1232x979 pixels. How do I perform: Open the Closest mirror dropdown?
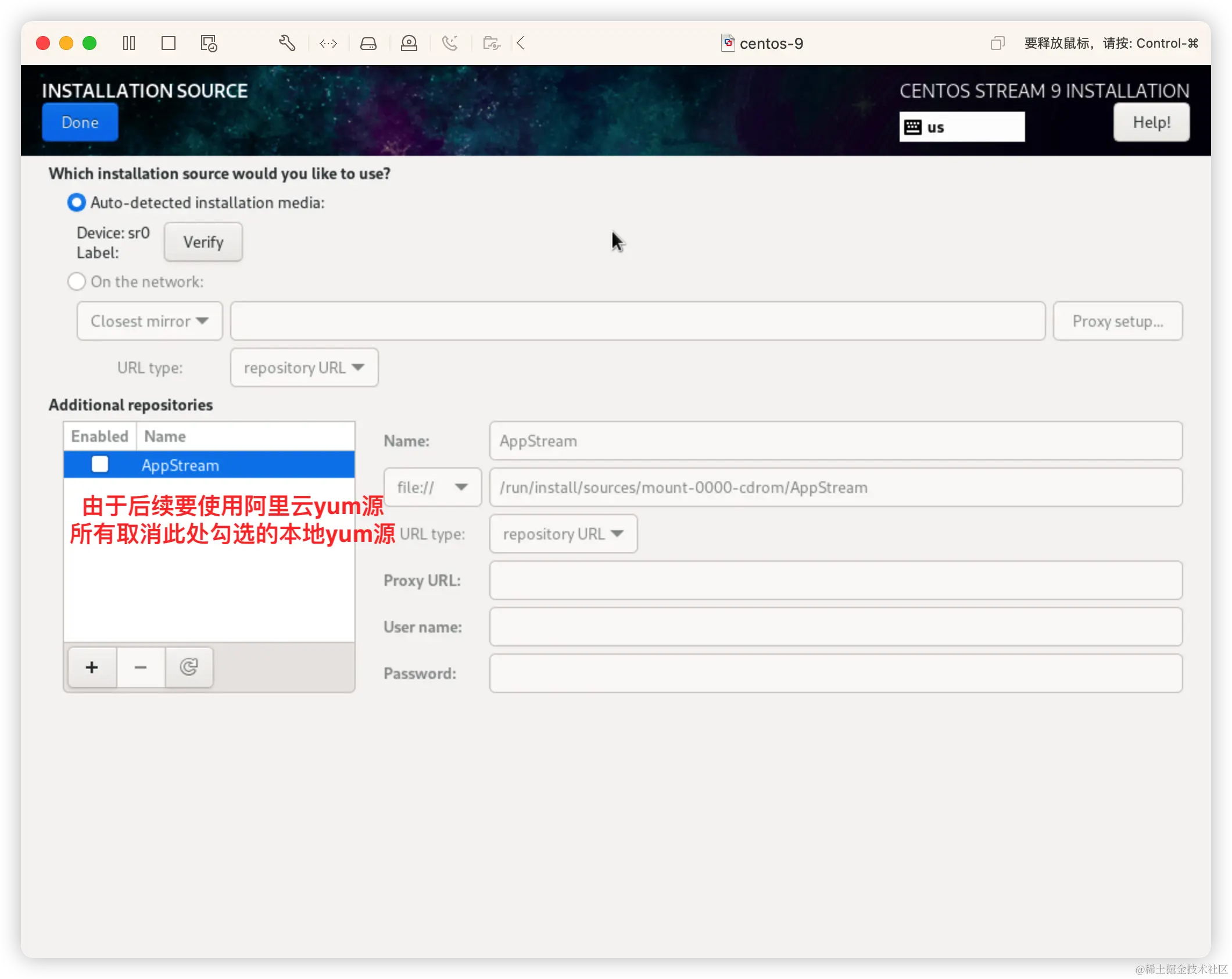tap(149, 321)
